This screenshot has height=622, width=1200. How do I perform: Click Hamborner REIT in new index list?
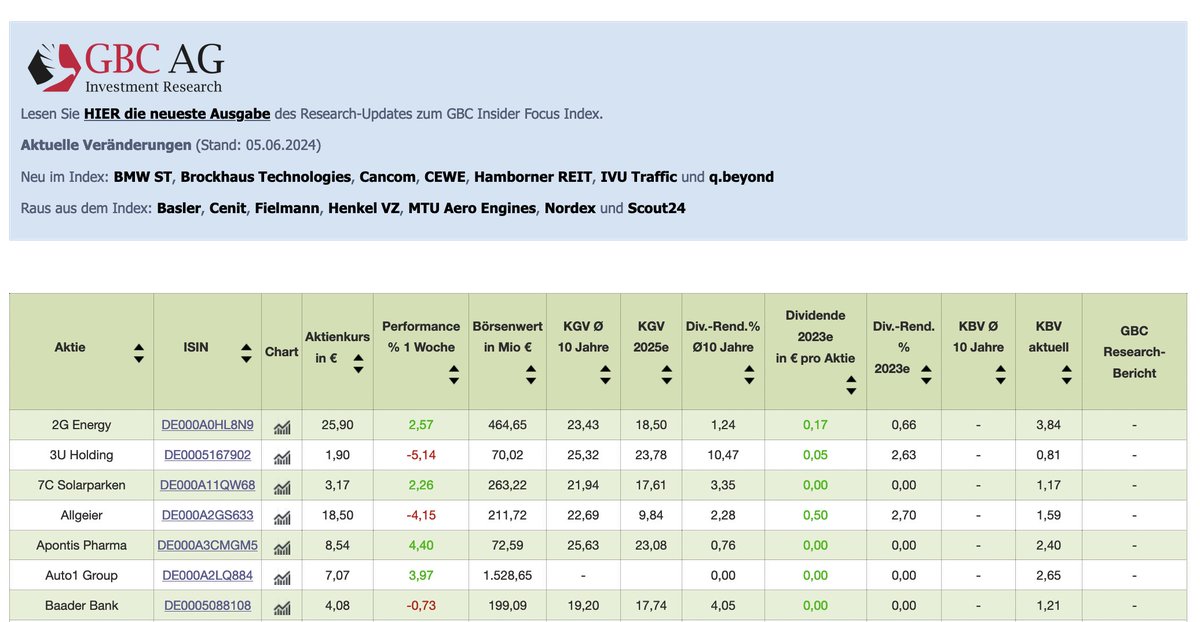(532, 177)
